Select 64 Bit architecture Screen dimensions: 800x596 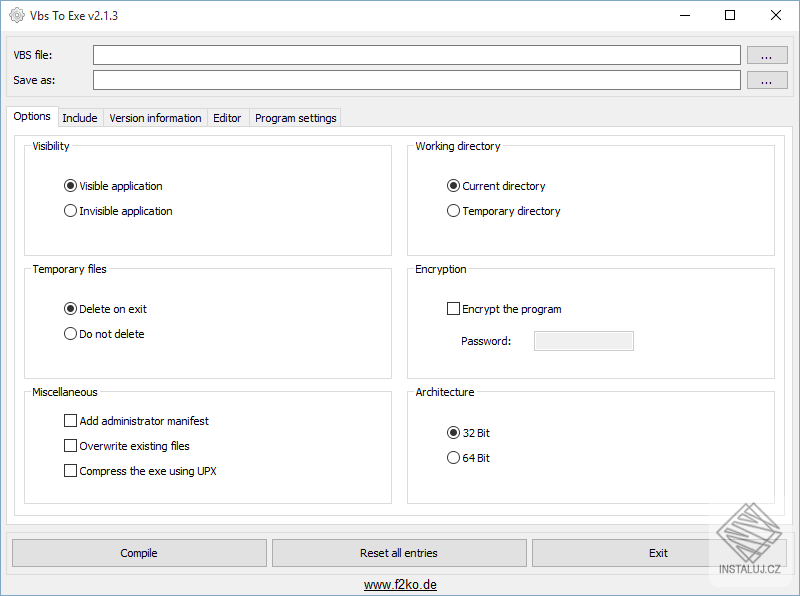454,458
